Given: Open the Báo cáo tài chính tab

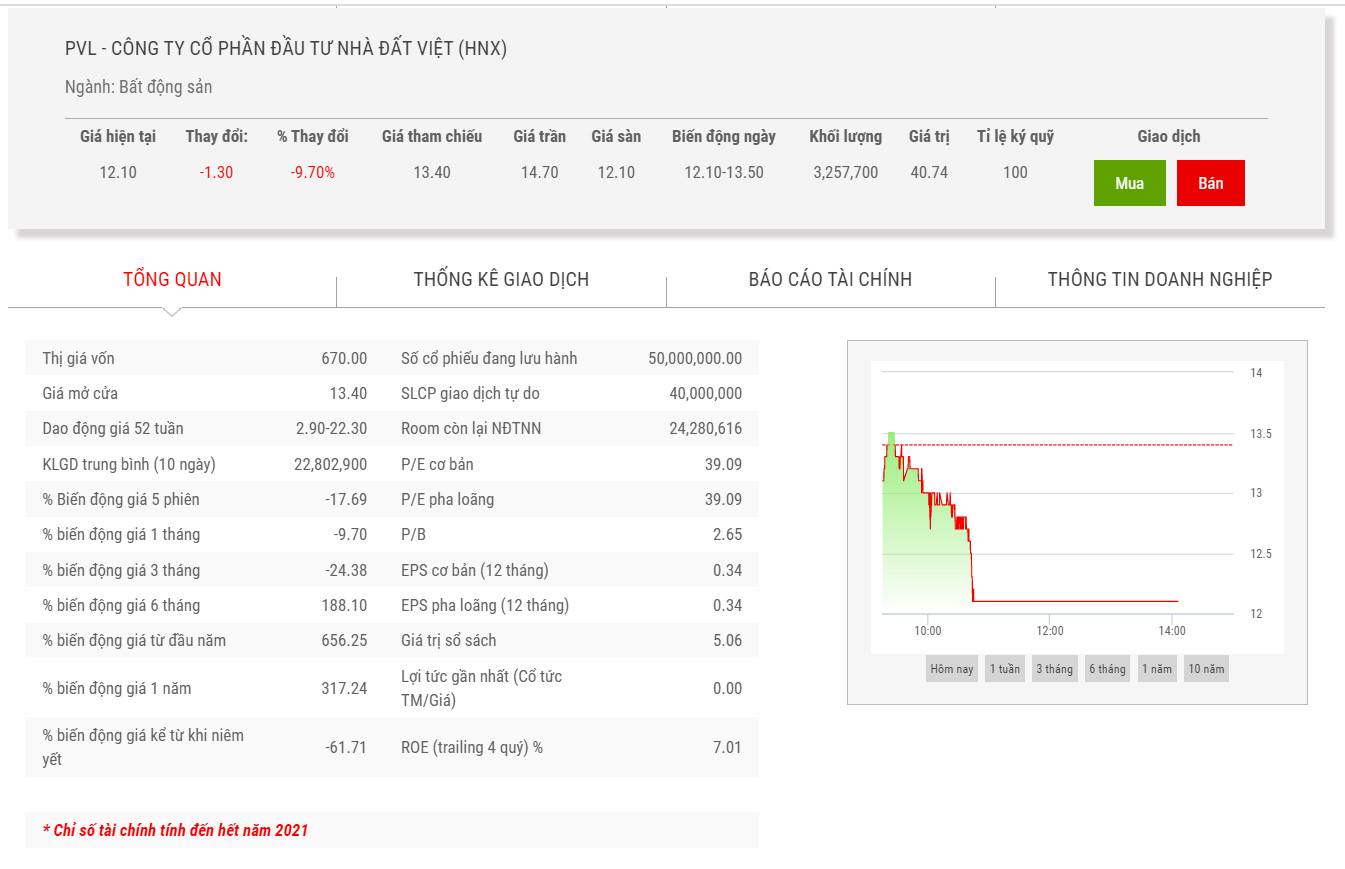Looking at the screenshot, I should [x=830, y=279].
